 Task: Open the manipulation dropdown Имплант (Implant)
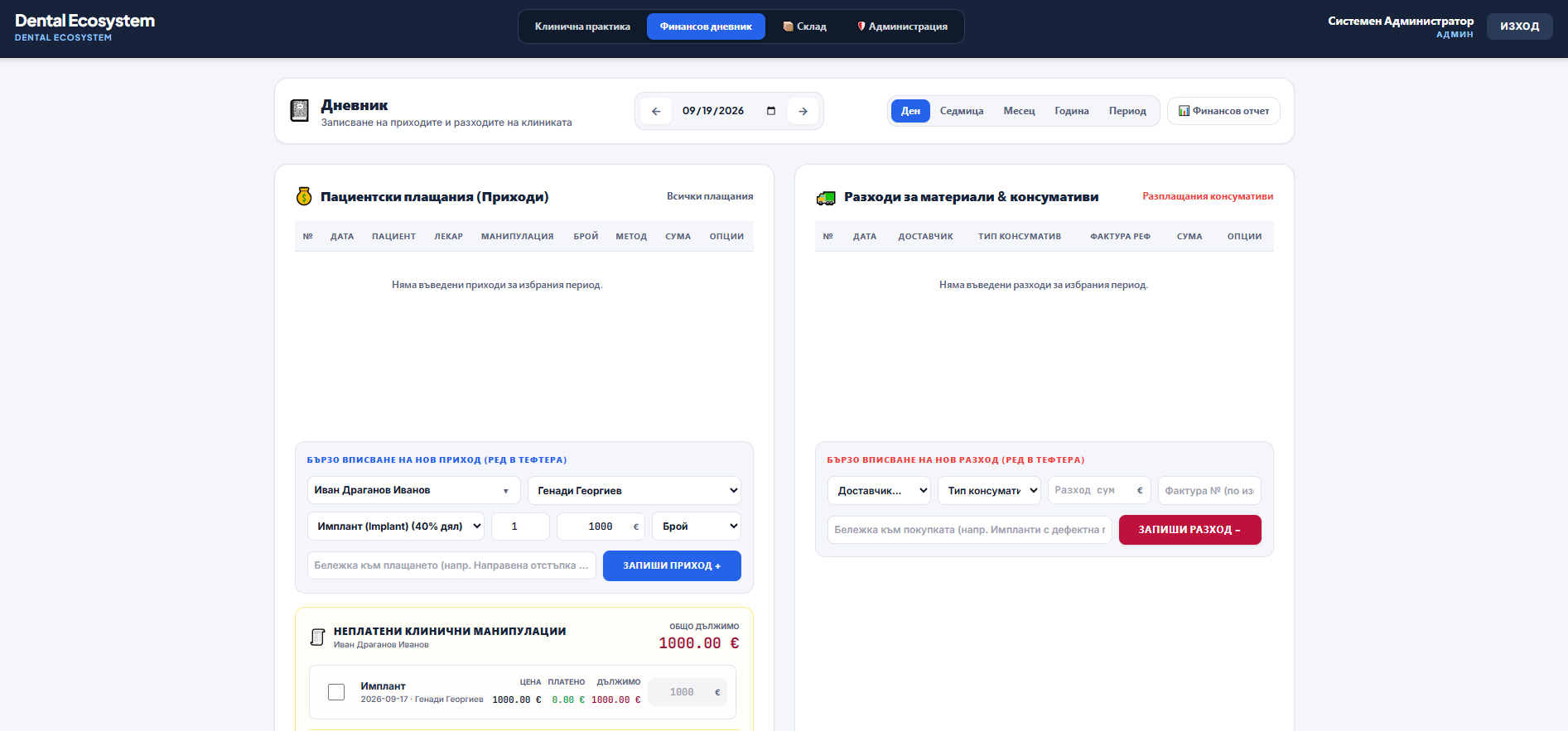396,527
